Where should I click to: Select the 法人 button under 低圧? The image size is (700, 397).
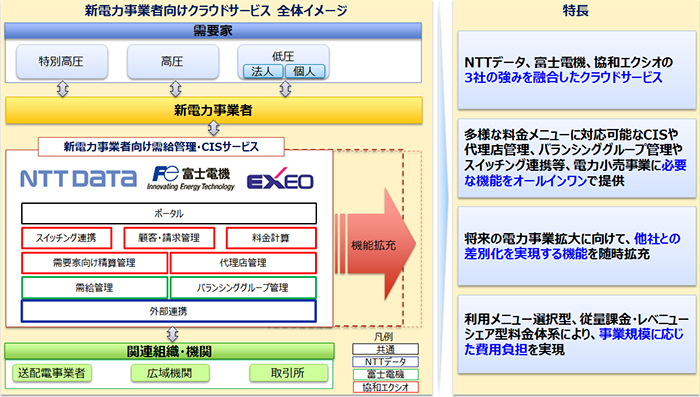pos(263,71)
